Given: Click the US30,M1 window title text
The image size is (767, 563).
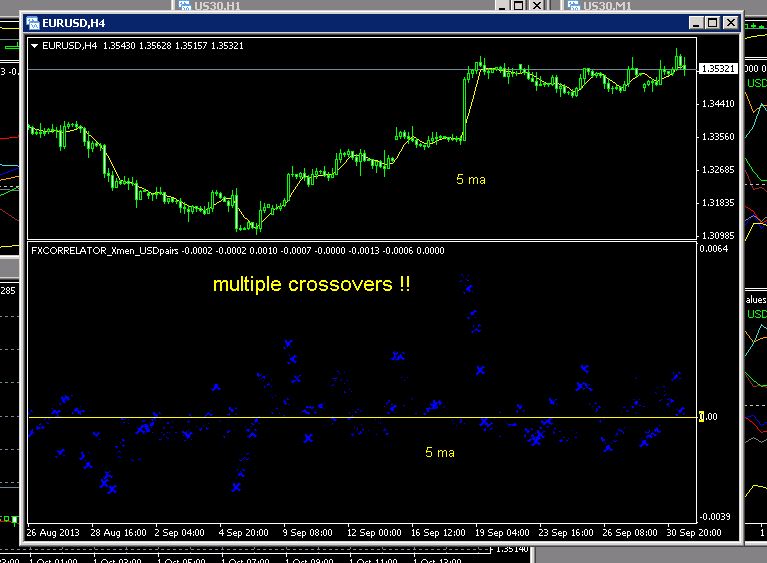Looking at the screenshot, I should [x=607, y=6].
